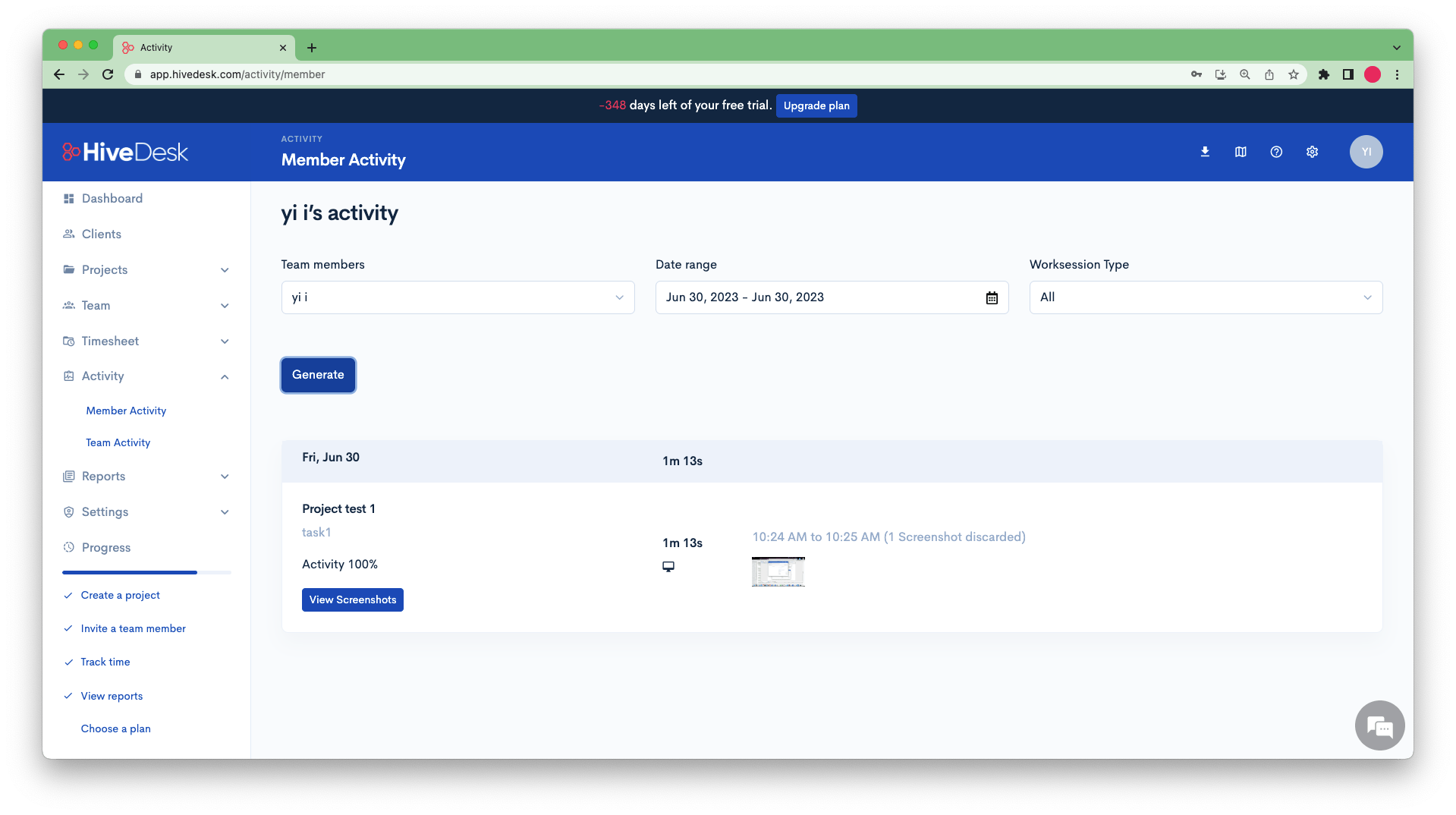Switch to Team Activity
The width and height of the screenshot is (1456, 815).
(118, 442)
